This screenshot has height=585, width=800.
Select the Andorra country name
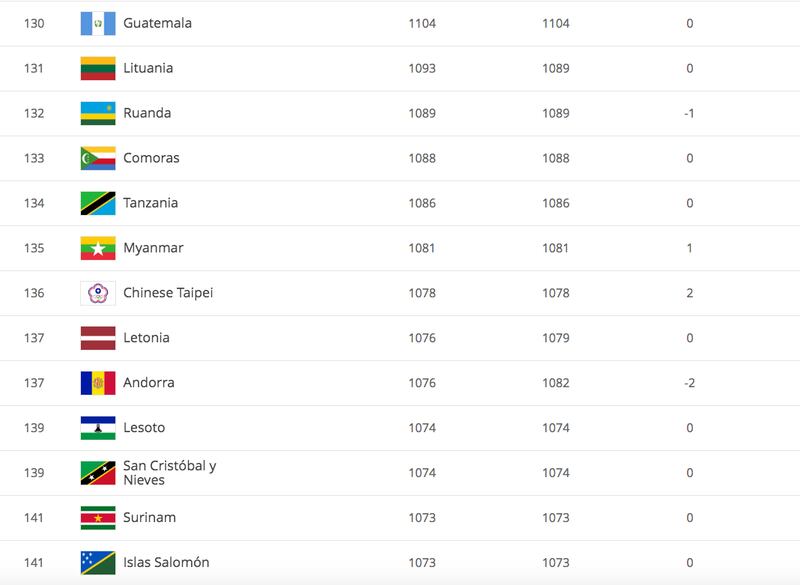pos(149,383)
